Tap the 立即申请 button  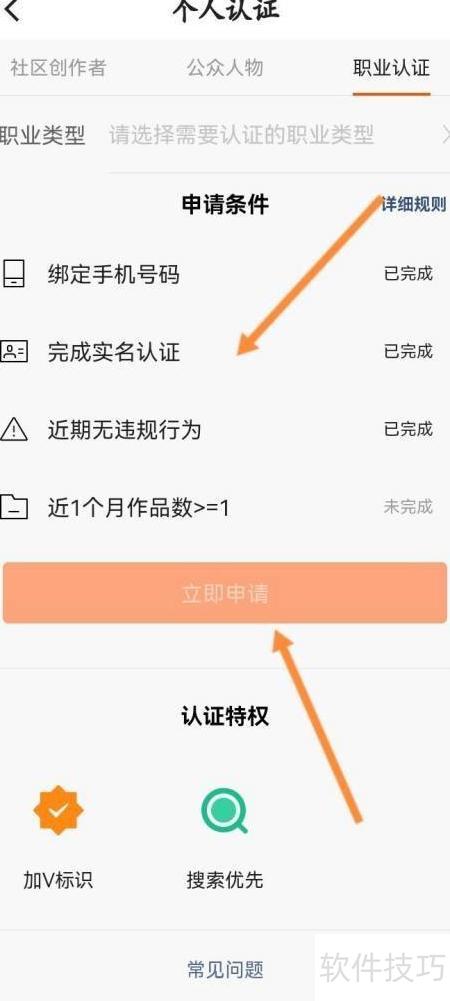click(225, 593)
